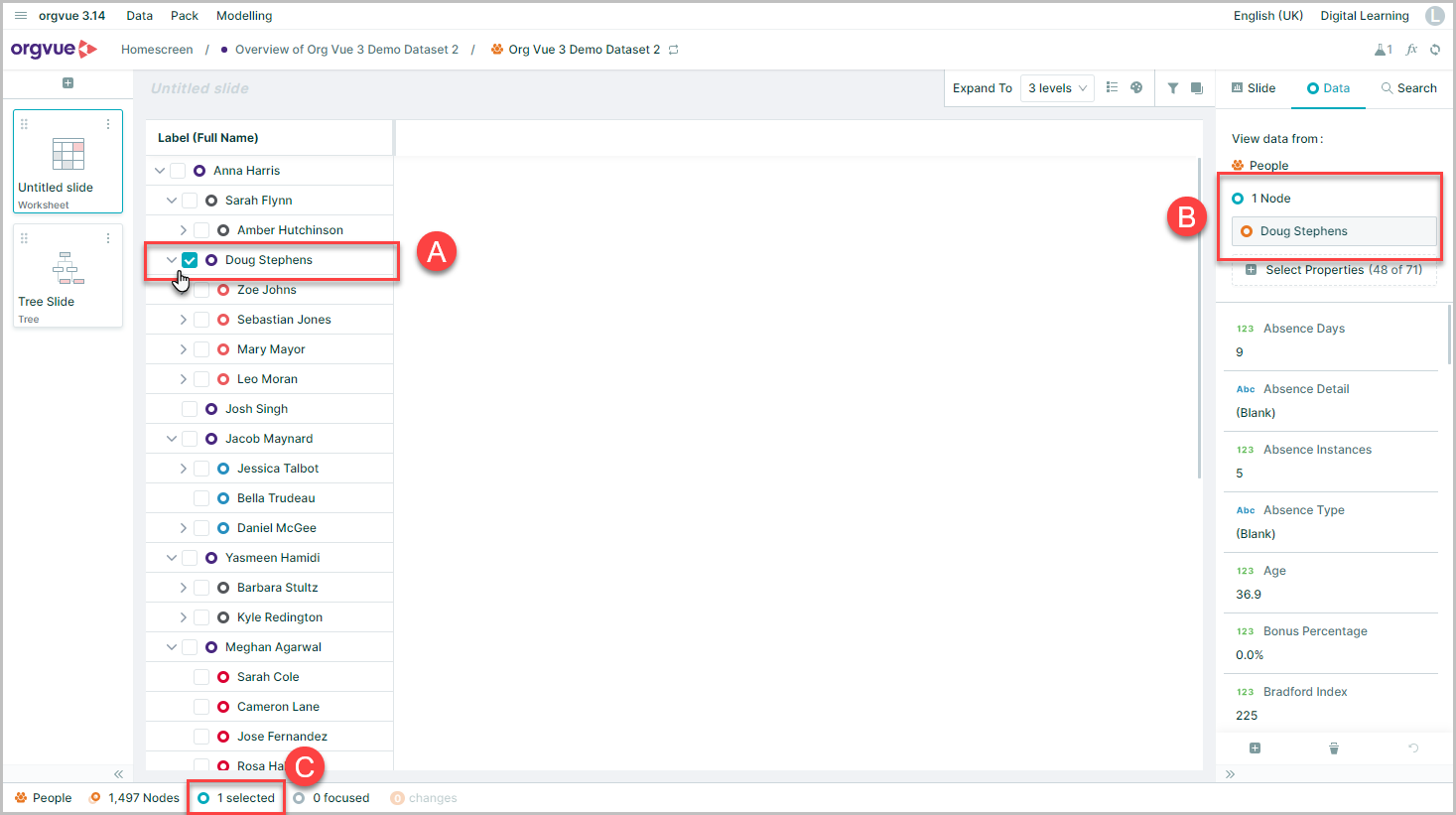
Task: Click the filter funnel icon in toolbar
Action: (1172, 88)
